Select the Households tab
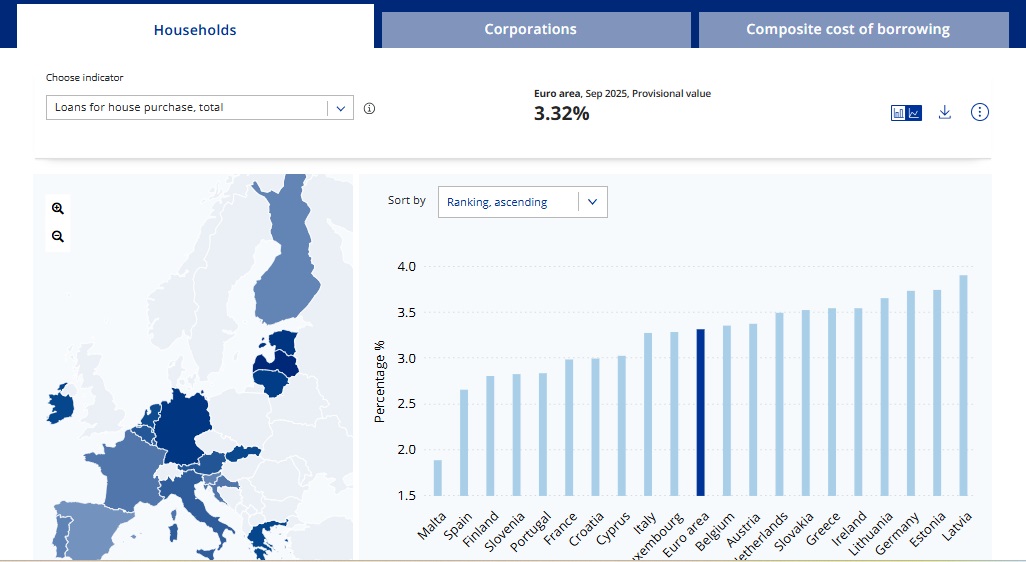Viewport: 1026px width, 562px height. (195, 29)
